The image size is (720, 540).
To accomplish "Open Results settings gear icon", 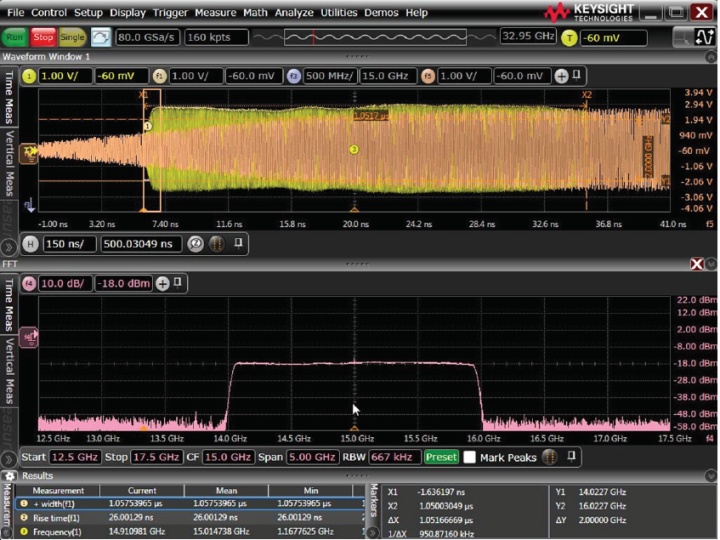I will click(x=10, y=476).
